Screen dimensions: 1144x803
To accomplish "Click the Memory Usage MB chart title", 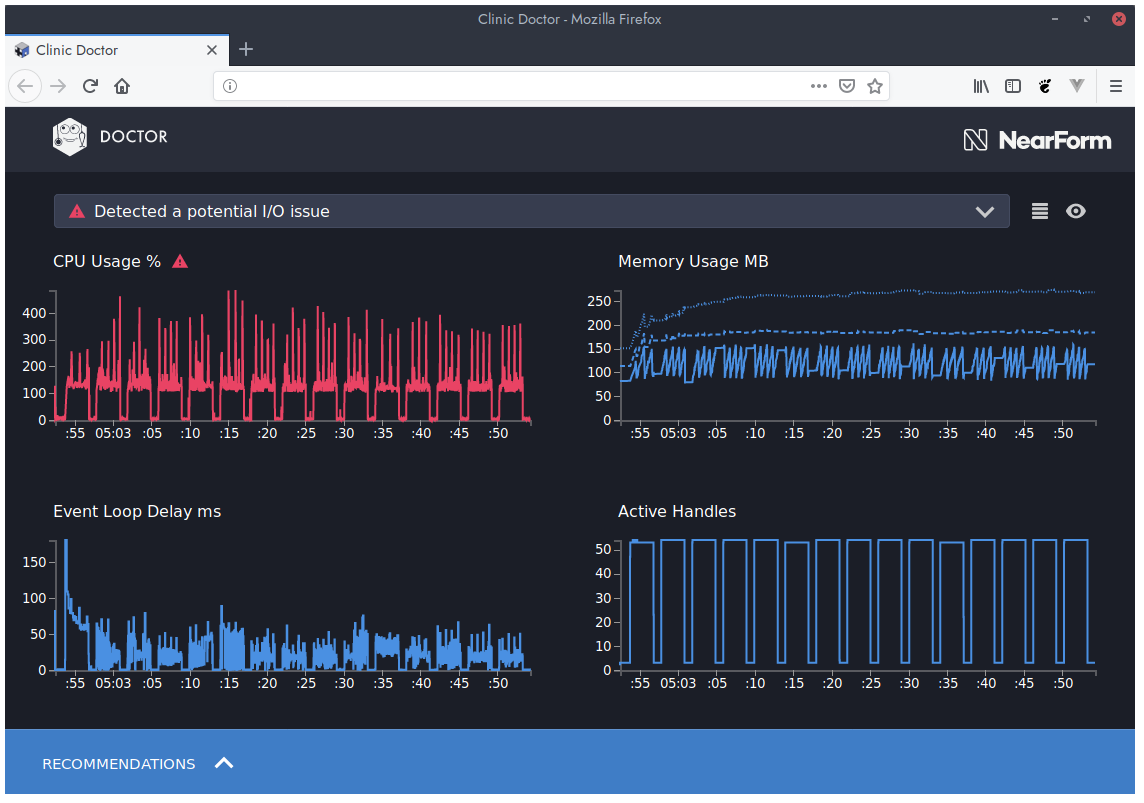I will (x=693, y=262).
